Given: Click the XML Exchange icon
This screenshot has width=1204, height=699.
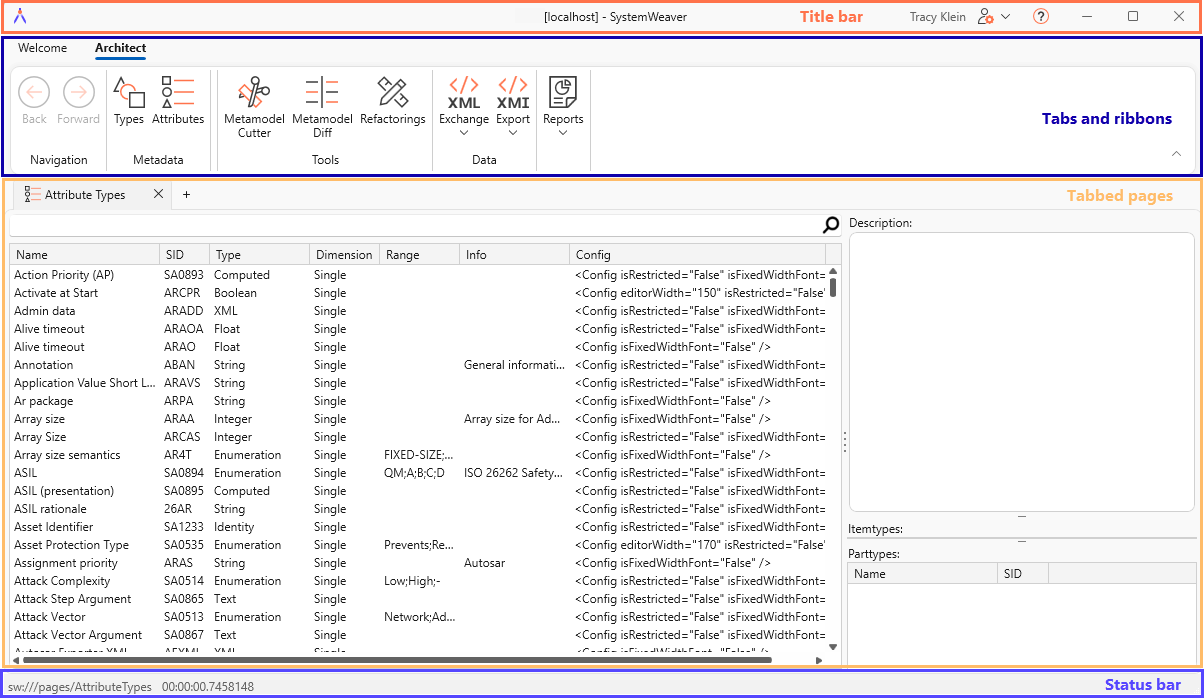Looking at the screenshot, I should pyautogui.click(x=464, y=93).
